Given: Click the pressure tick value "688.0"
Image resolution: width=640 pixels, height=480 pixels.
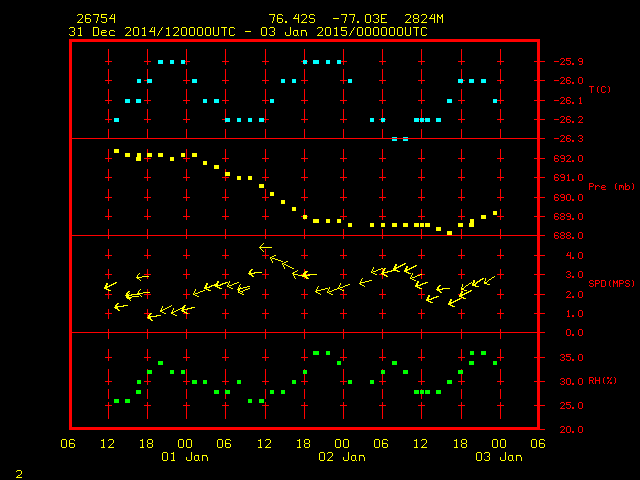Looking at the screenshot, I should pyautogui.click(x=568, y=236).
